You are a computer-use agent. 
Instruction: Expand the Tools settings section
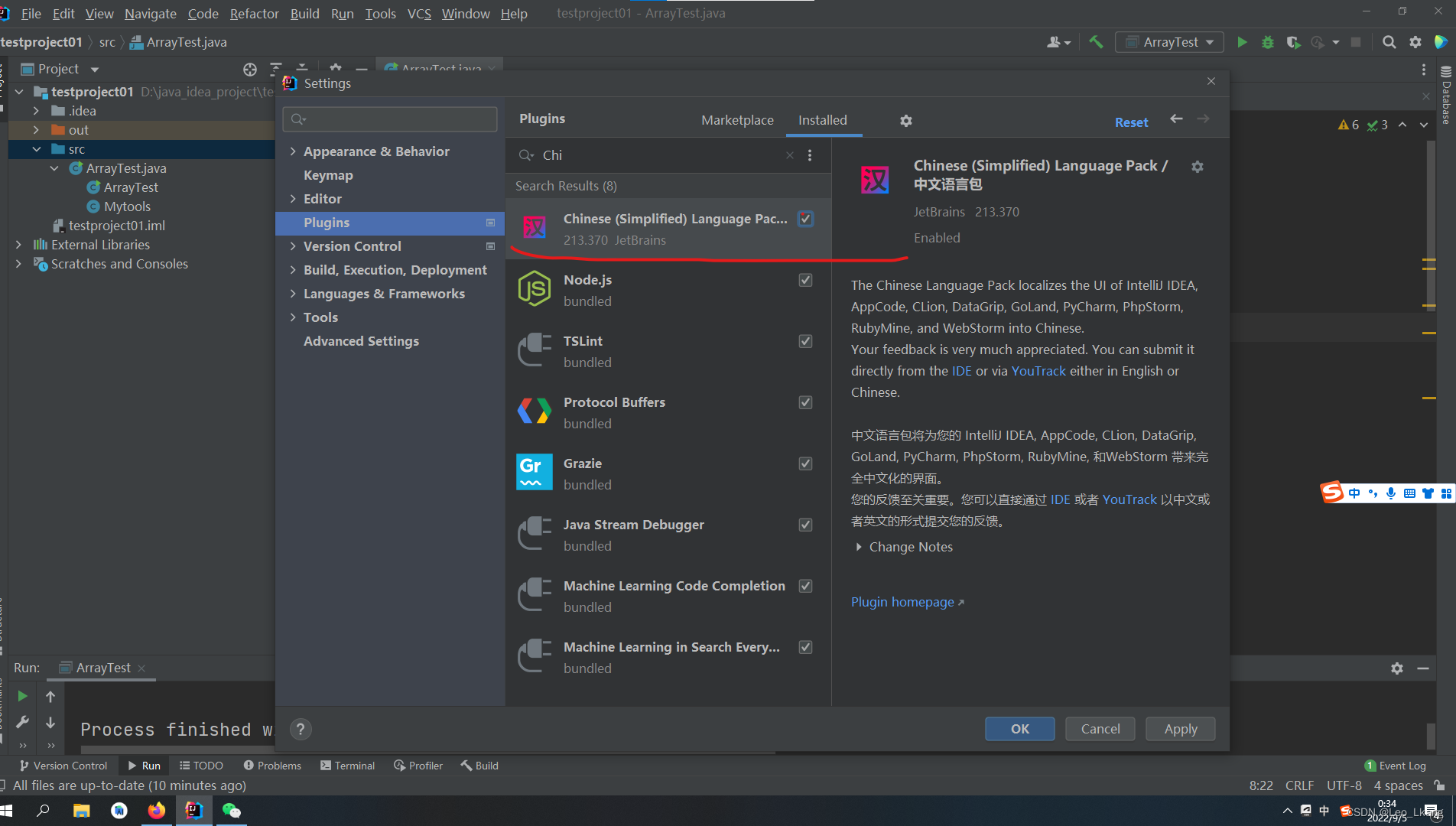tap(293, 317)
